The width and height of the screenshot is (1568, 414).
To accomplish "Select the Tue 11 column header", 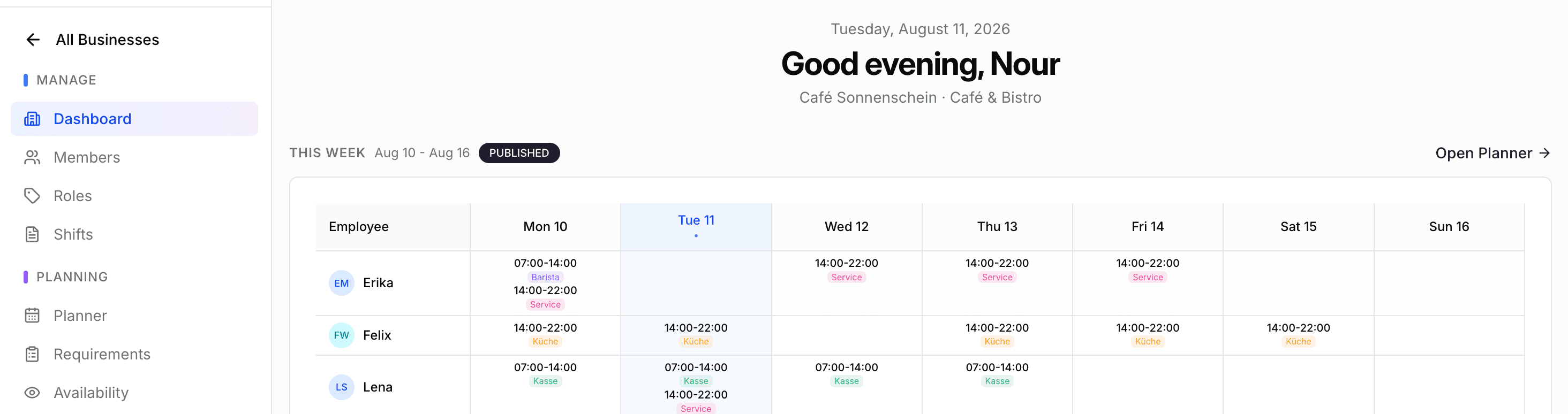I will 696,227.
